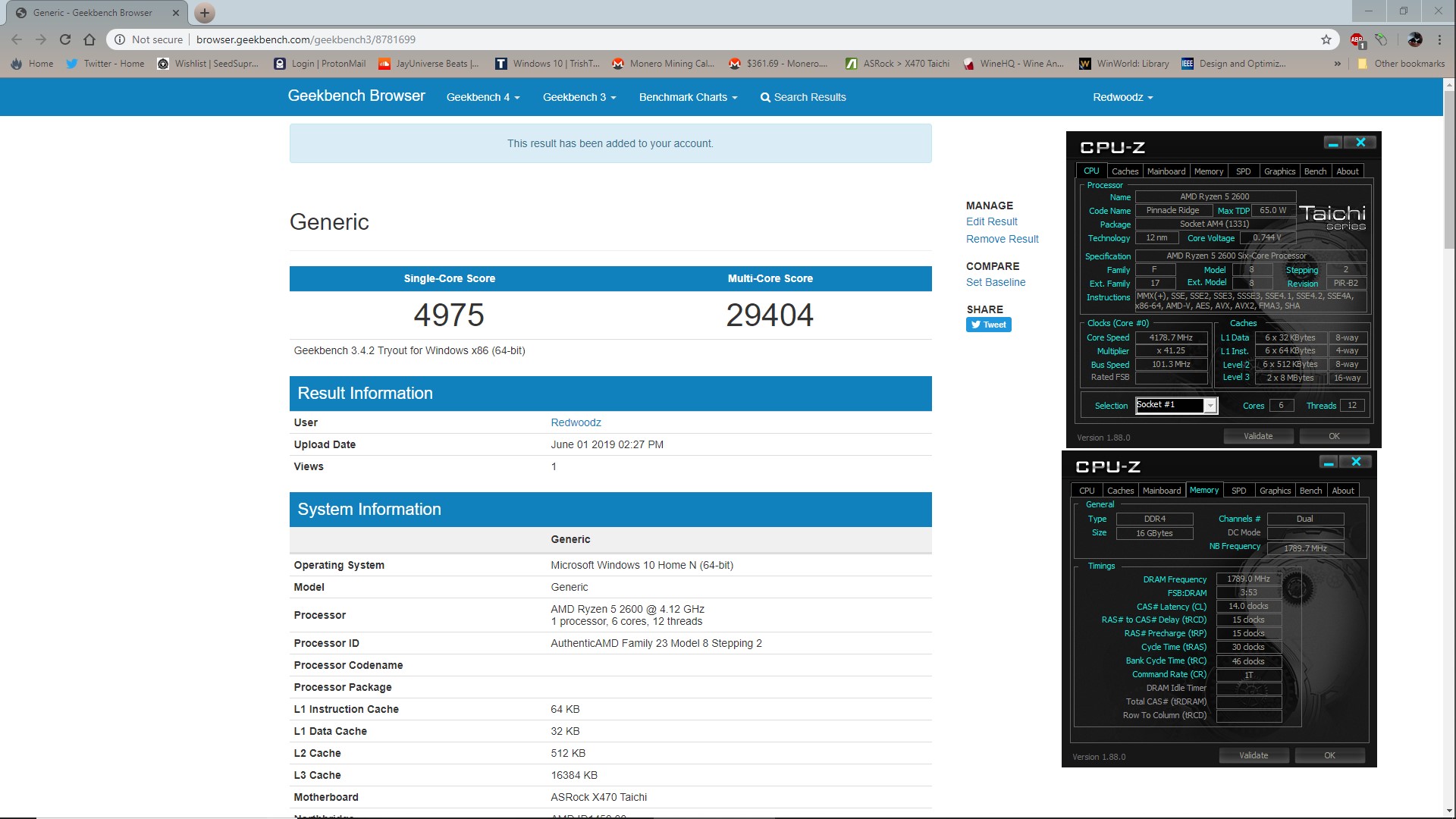This screenshot has width=1456, height=819.
Task: Click Validate in top CPU-Z window
Action: click(1257, 436)
